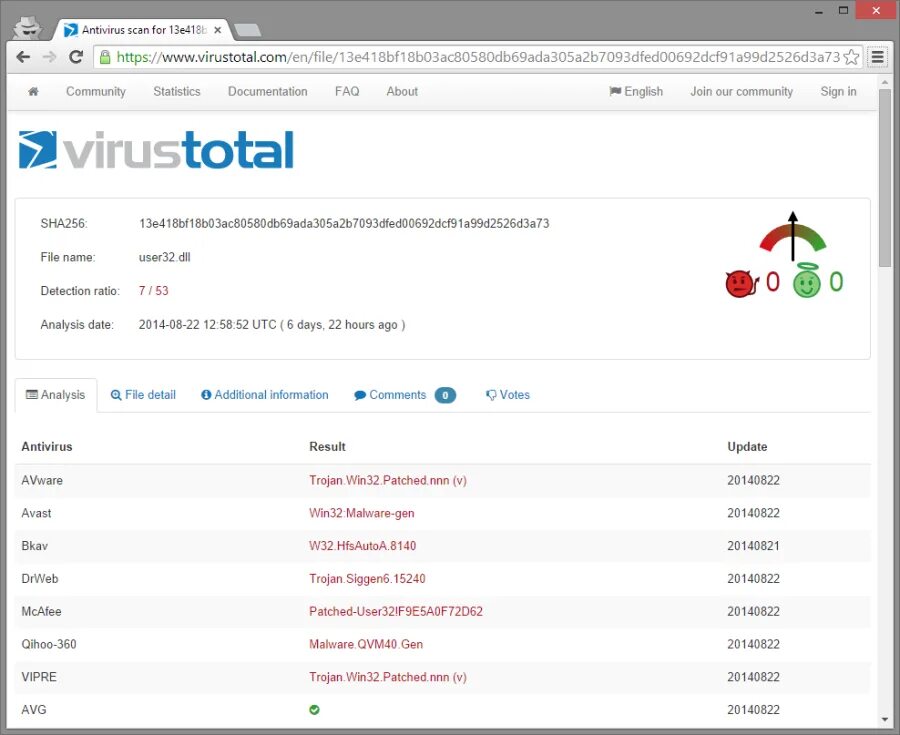This screenshot has height=735, width=900.
Task: Click the scrollbar up arrow
Action: pyautogui.click(x=885, y=82)
